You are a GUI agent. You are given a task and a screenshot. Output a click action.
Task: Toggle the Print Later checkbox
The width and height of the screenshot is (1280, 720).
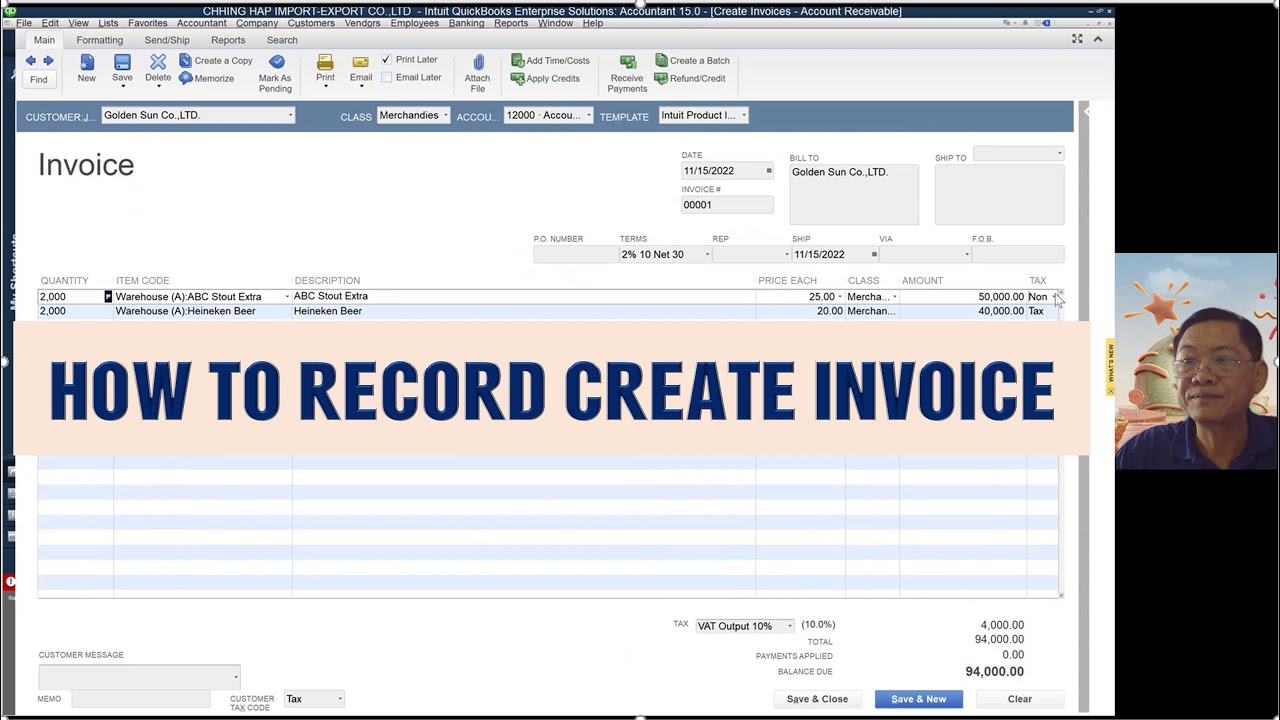pyautogui.click(x=386, y=60)
